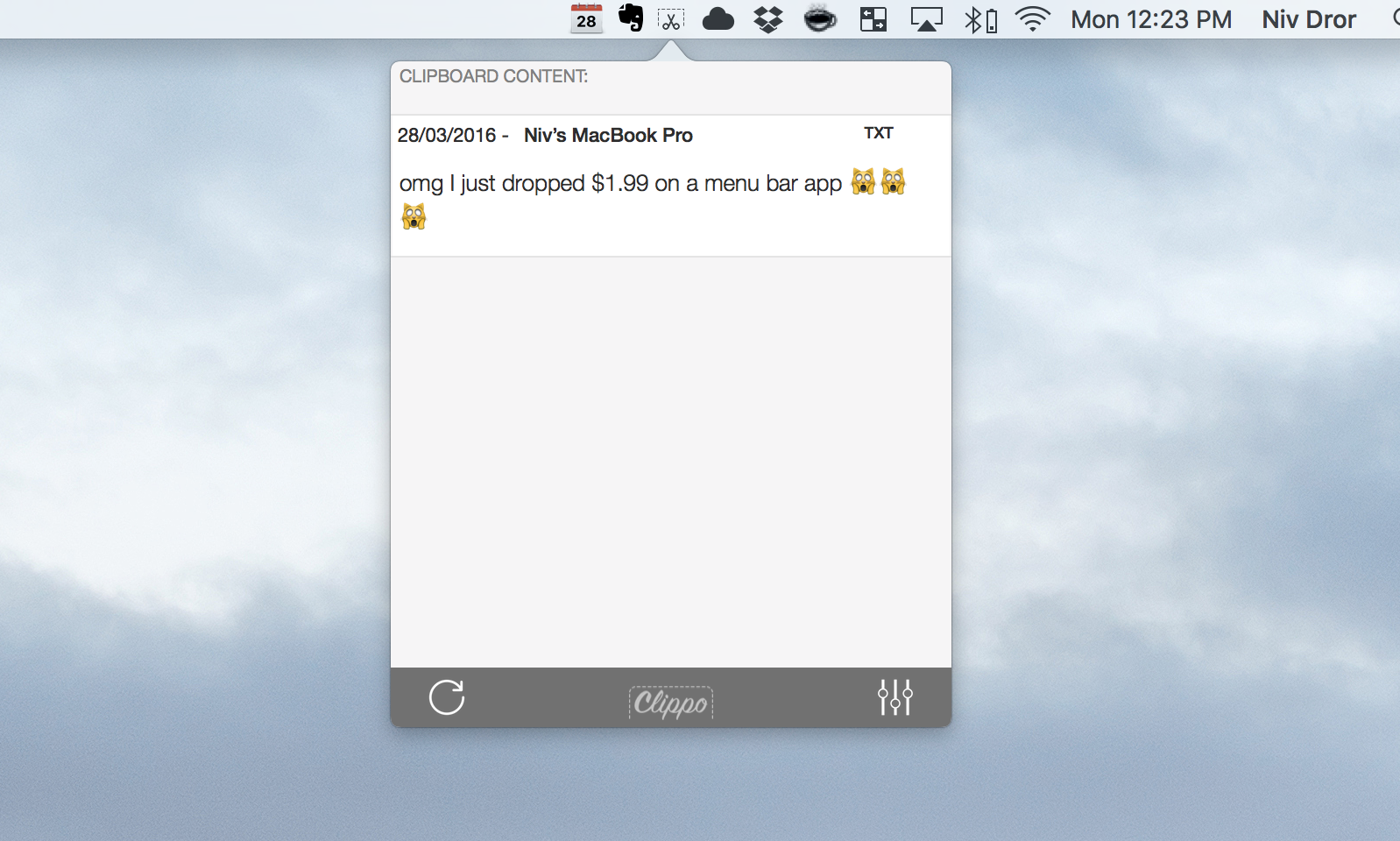The image size is (1400, 841).
Task: Open the Niv Dror user menu
Action: pyautogui.click(x=1309, y=19)
